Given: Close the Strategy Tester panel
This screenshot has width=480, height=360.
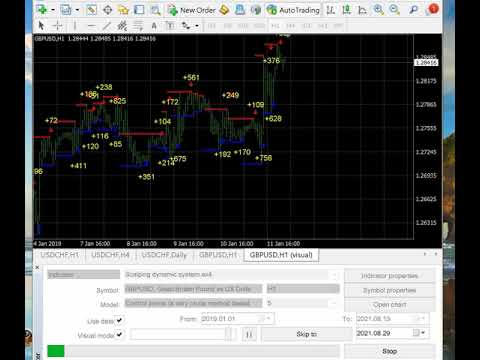Looking at the screenshot, I should click(37, 267).
